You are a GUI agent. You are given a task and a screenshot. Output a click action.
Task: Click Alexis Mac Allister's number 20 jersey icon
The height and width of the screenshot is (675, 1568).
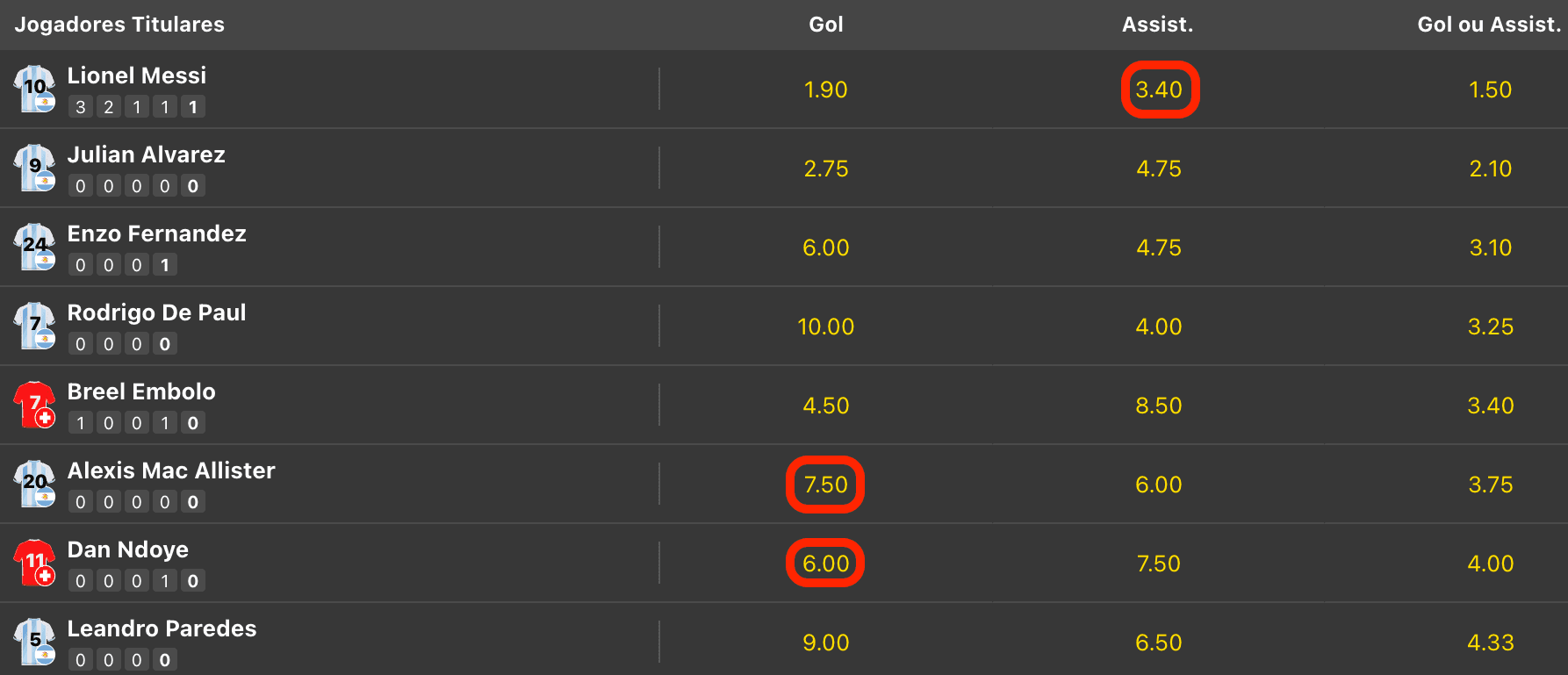pyautogui.click(x=34, y=484)
